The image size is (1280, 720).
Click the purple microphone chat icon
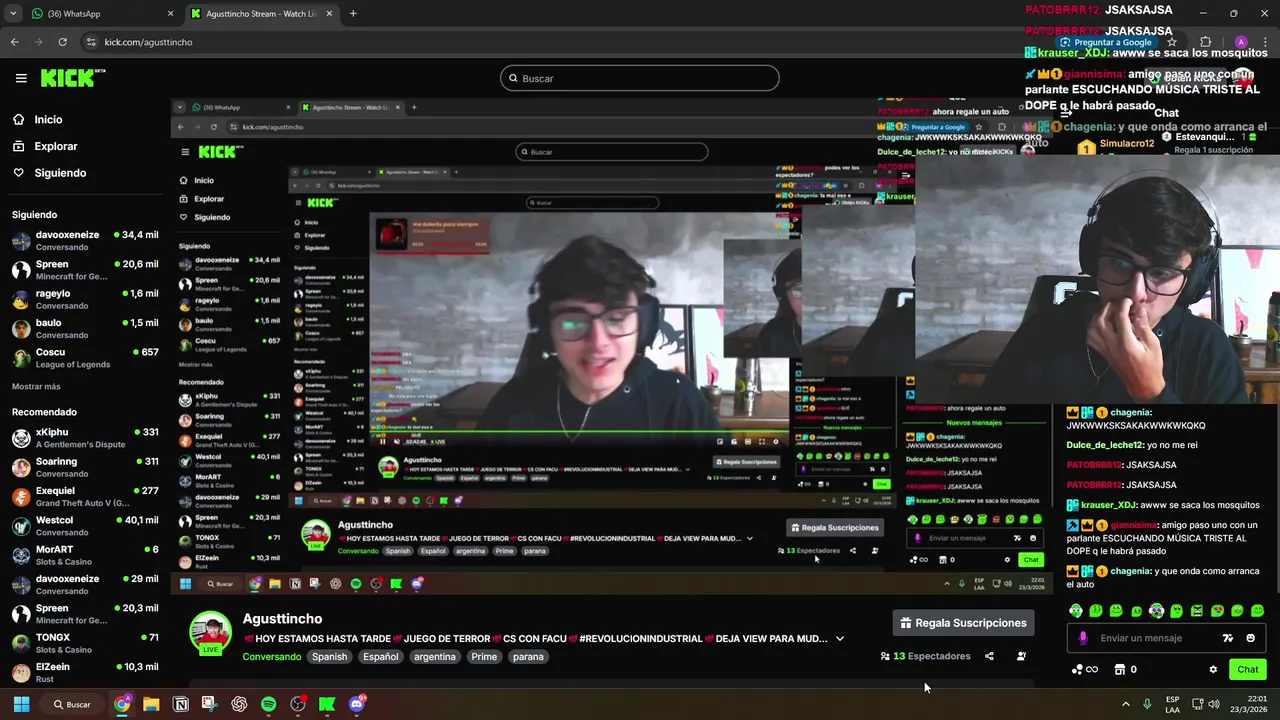point(1083,638)
